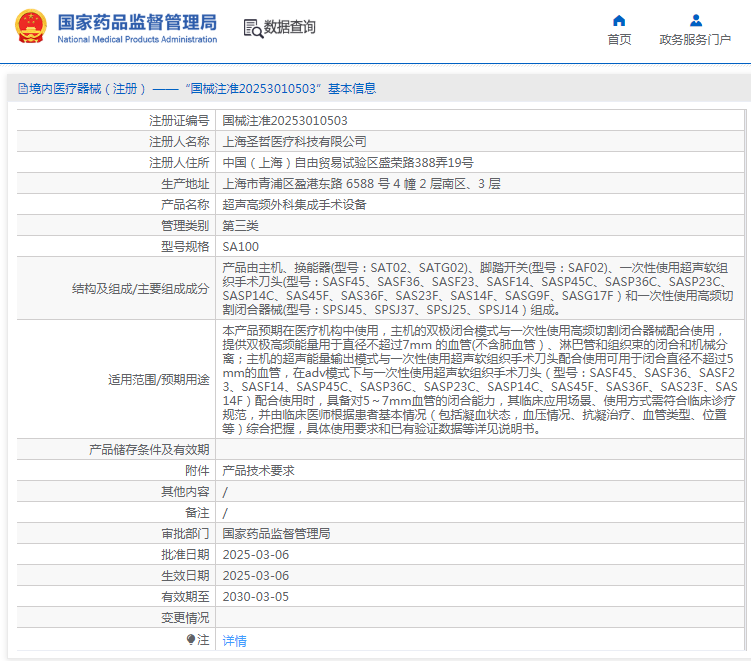This screenshot has height=661, width=751.
Task: Click the lightbulb 注 icon
Action: (191, 639)
